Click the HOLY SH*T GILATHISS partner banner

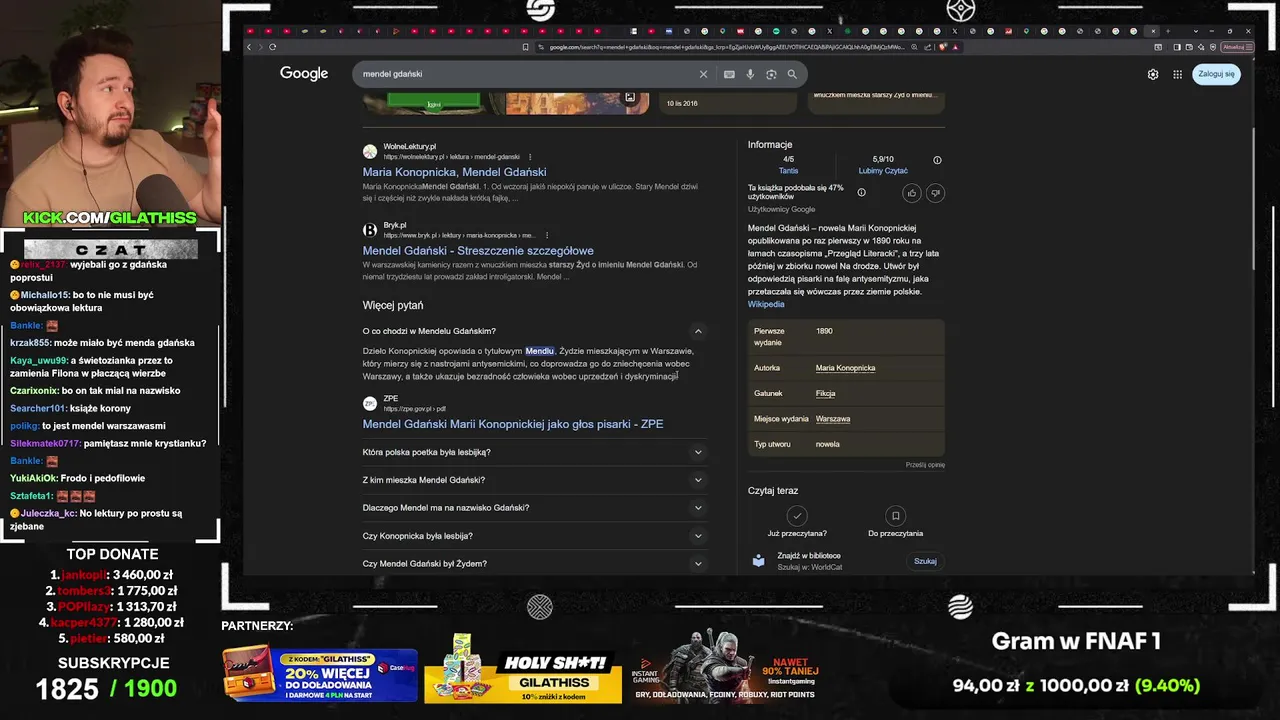523,668
